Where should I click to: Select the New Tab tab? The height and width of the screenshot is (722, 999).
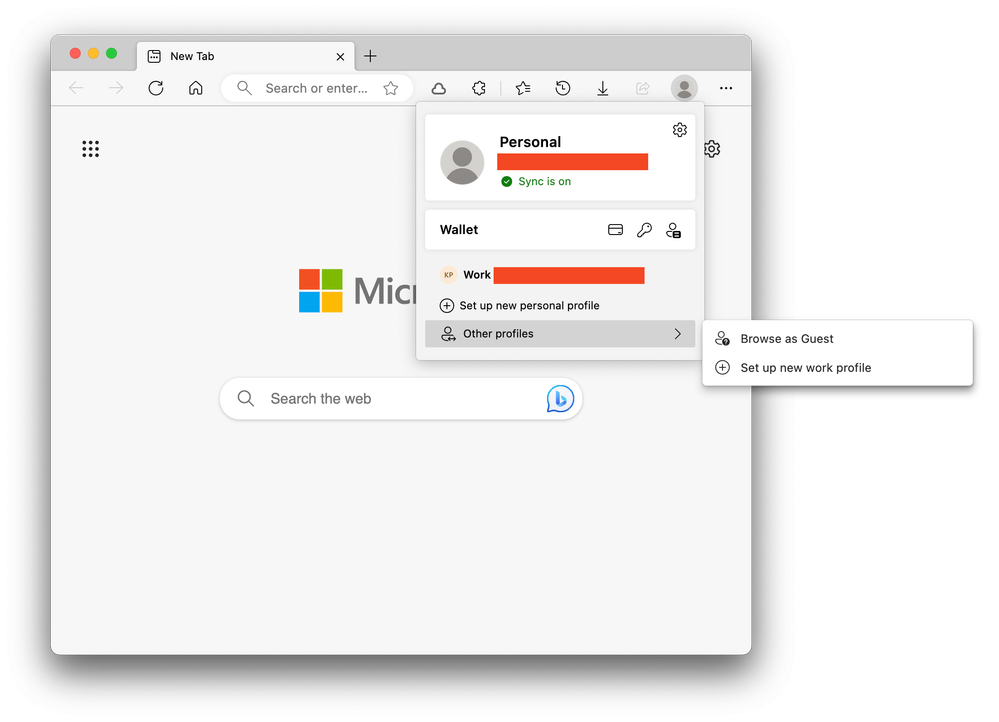(245, 56)
